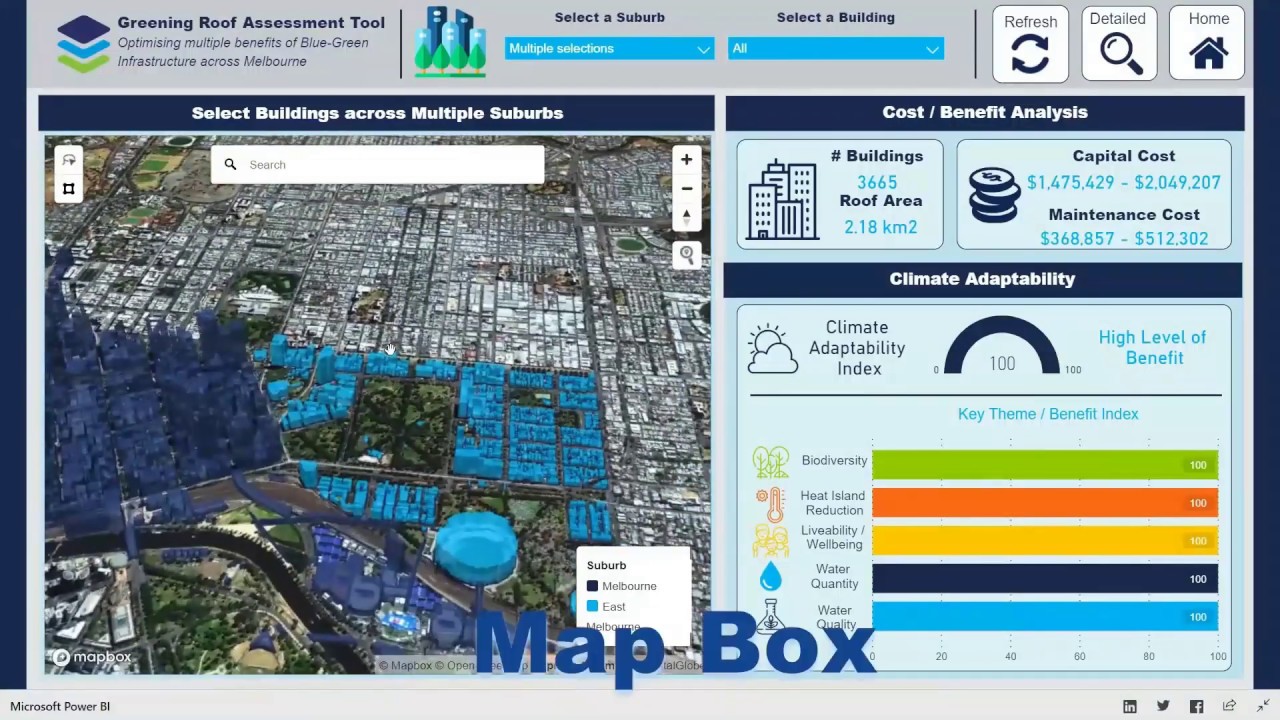Click the East Melbourne legend color swatch

592,606
